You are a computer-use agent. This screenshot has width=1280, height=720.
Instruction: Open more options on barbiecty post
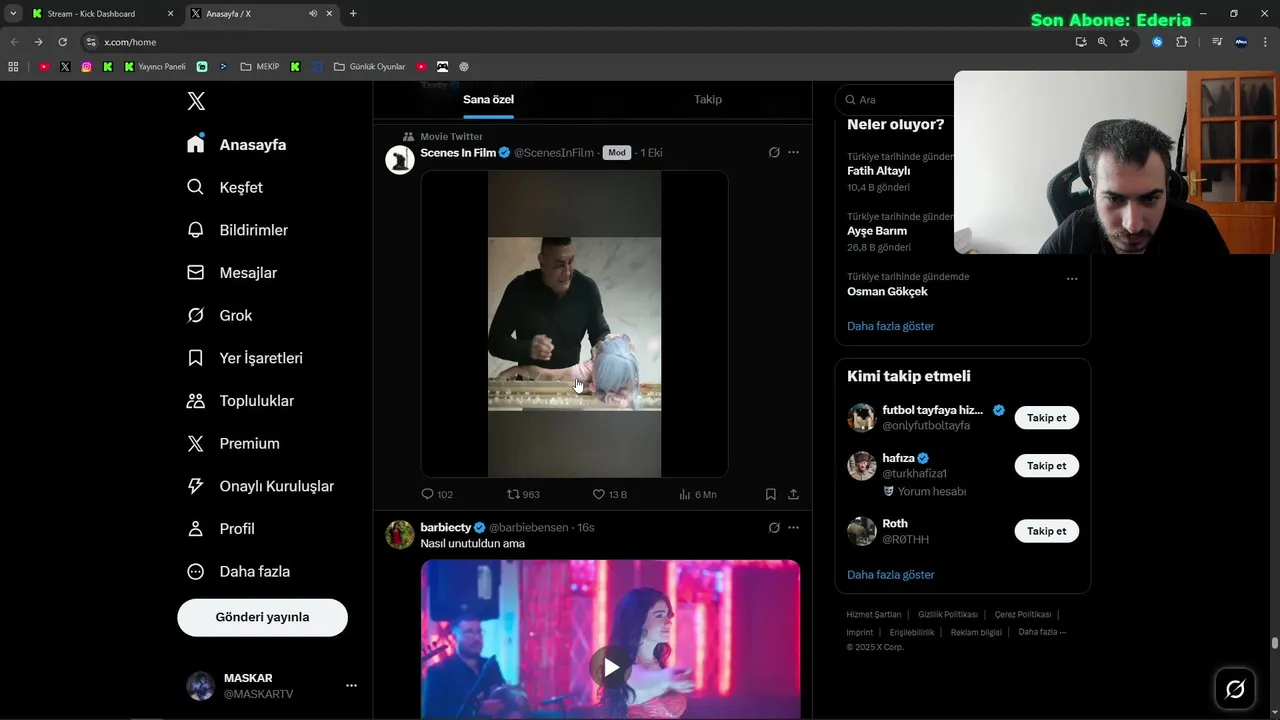pyautogui.click(x=793, y=527)
